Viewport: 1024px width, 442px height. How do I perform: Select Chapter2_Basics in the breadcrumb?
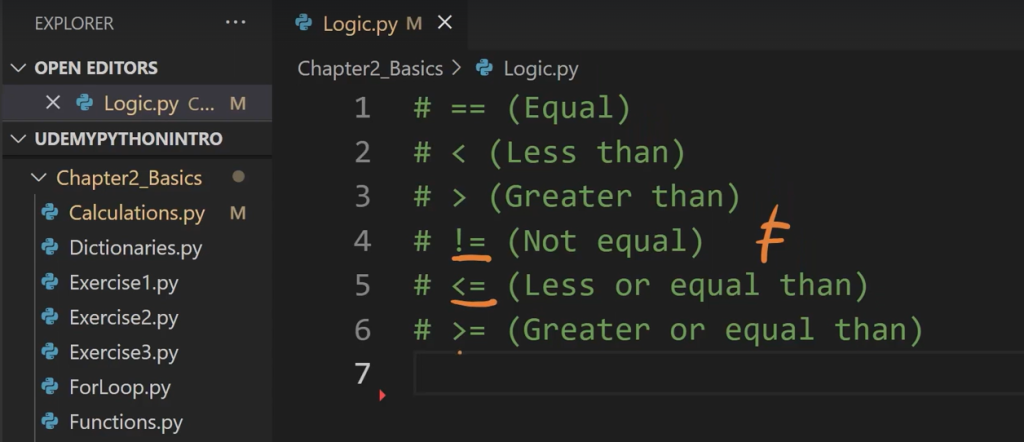pos(370,68)
